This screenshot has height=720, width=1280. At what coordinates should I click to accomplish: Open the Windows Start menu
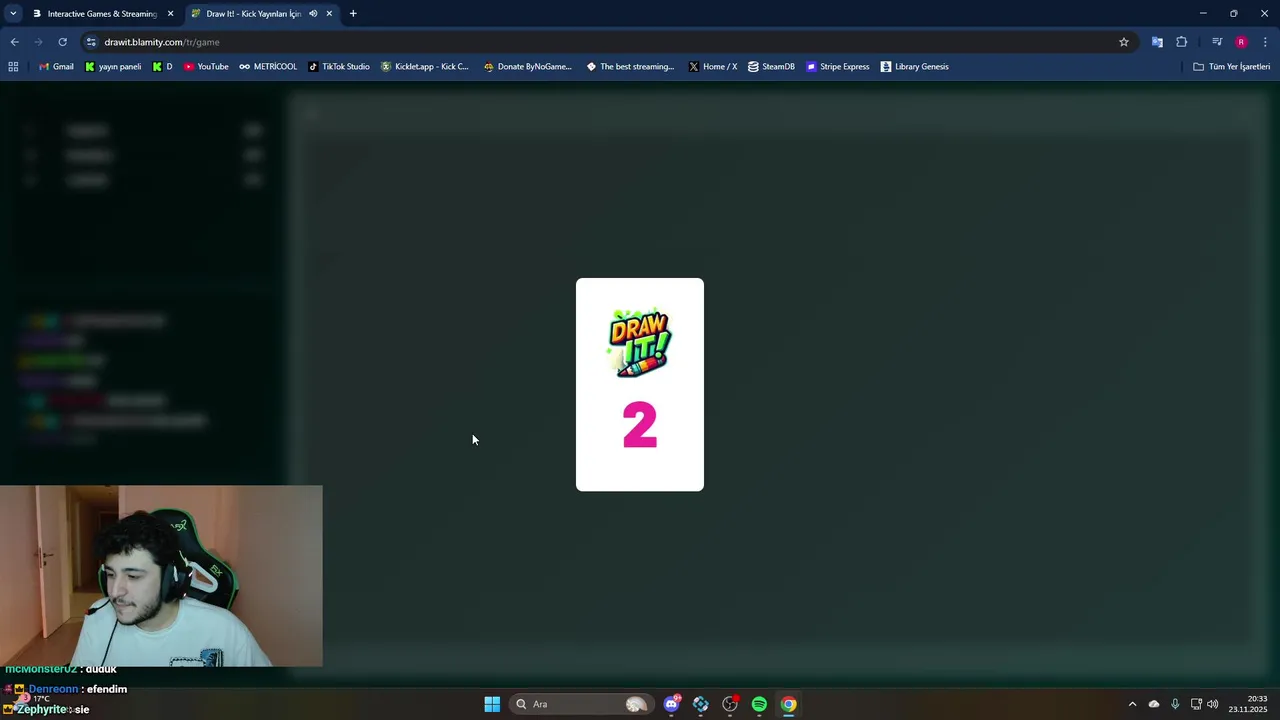click(x=492, y=704)
